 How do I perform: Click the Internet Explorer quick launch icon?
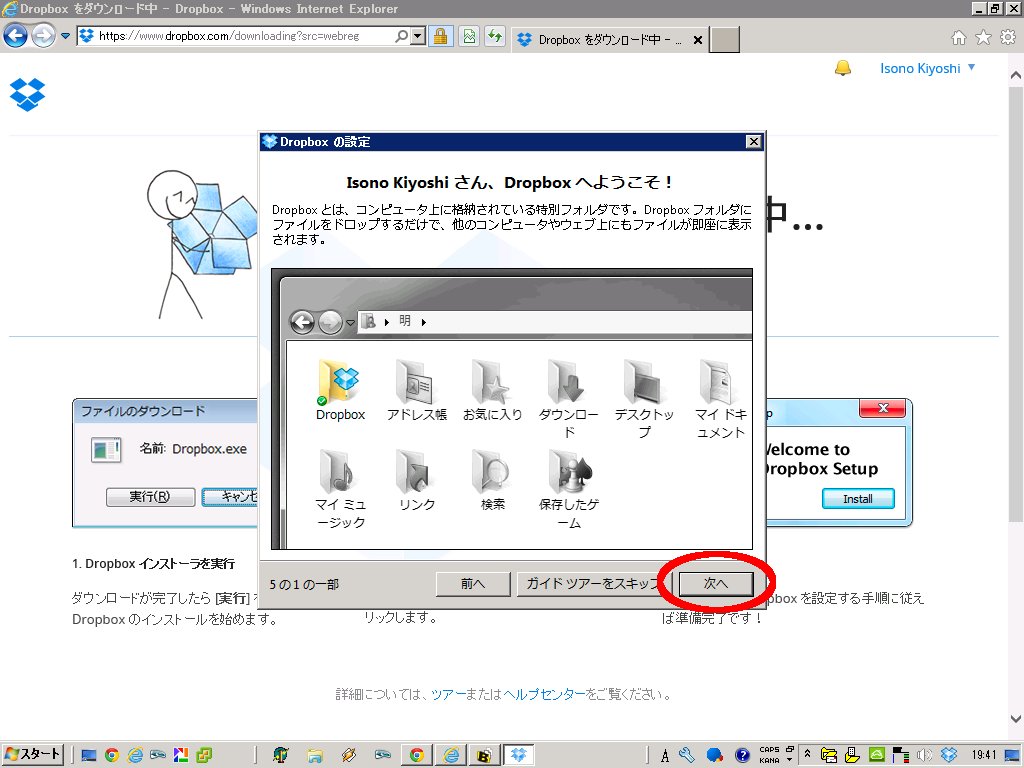pos(135,756)
